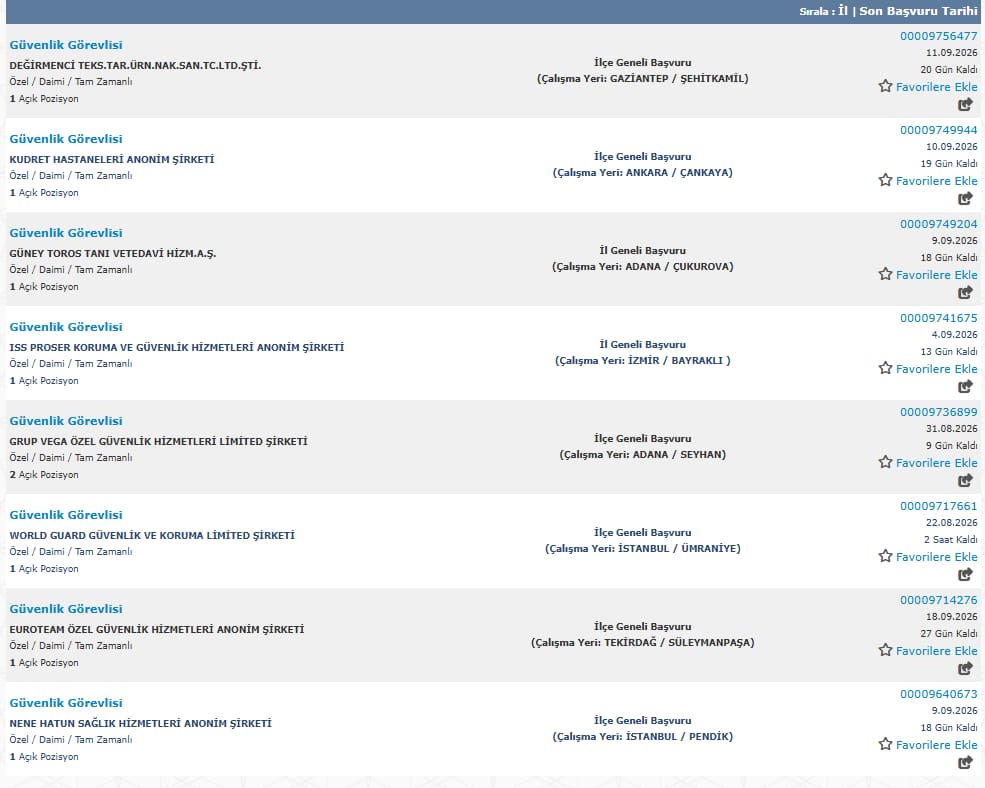Open Güvenlik Görevlisi job at KUDRET HASTANELERİ

pos(66,139)
